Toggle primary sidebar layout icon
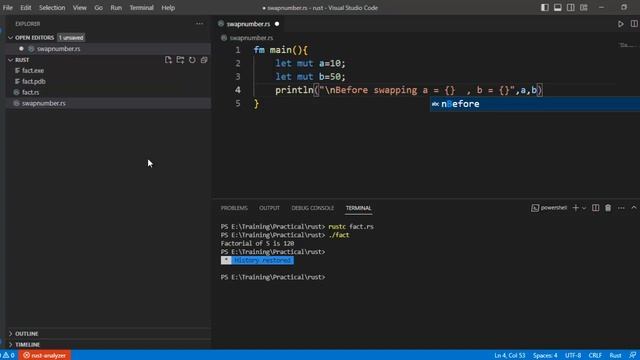Image resolution: width=640 pixels, height=360 pixels. (544, 8)
